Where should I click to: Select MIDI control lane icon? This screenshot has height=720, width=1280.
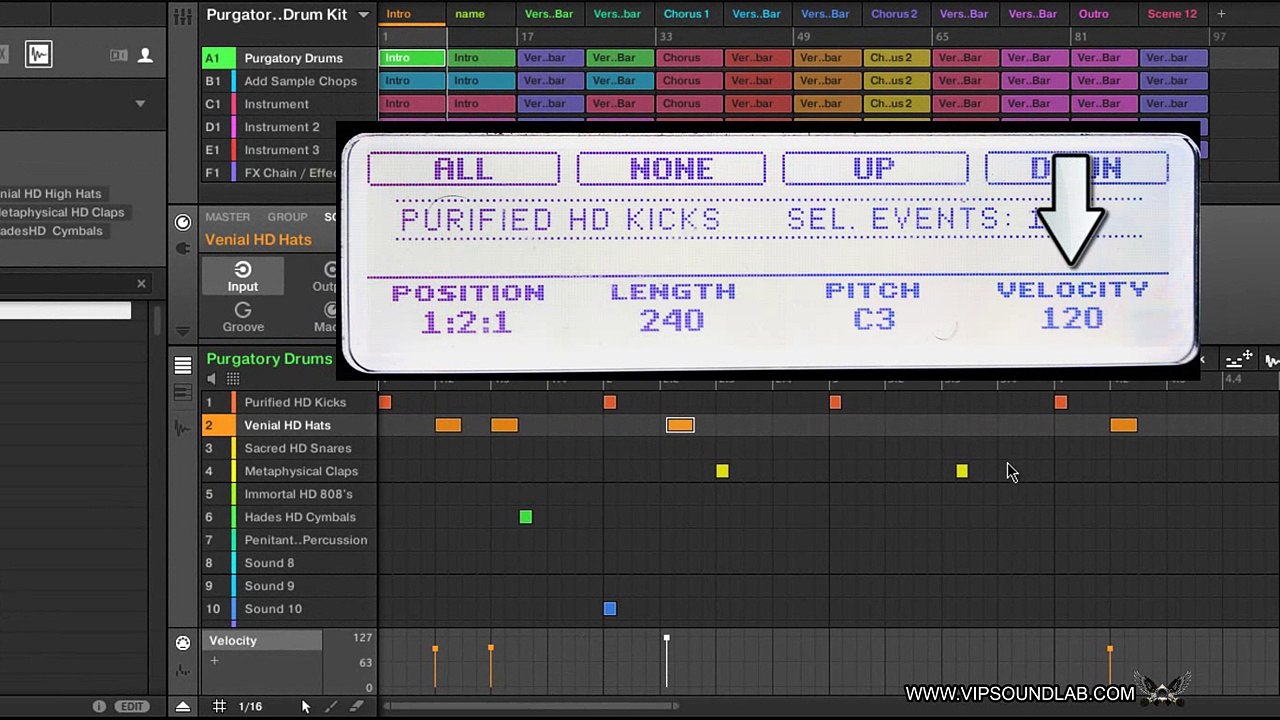pos(183,643)
